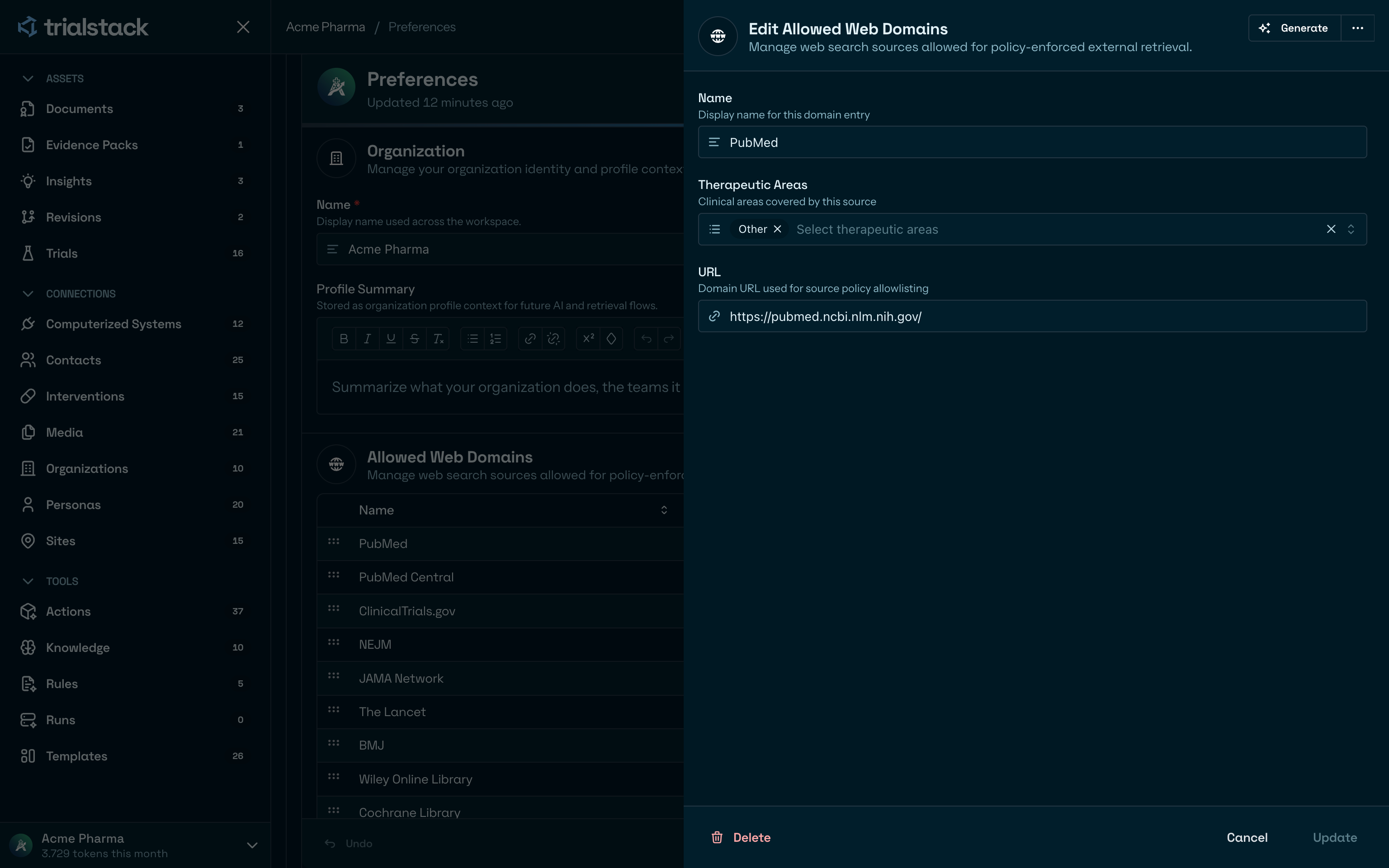Edit the pubmed URL field
The height and width of the screenshot is (868, 1389).
[1032, 316]
